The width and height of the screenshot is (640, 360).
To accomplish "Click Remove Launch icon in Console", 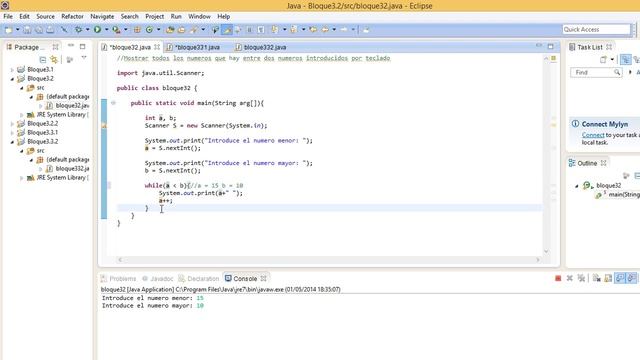I will (569, 278).
